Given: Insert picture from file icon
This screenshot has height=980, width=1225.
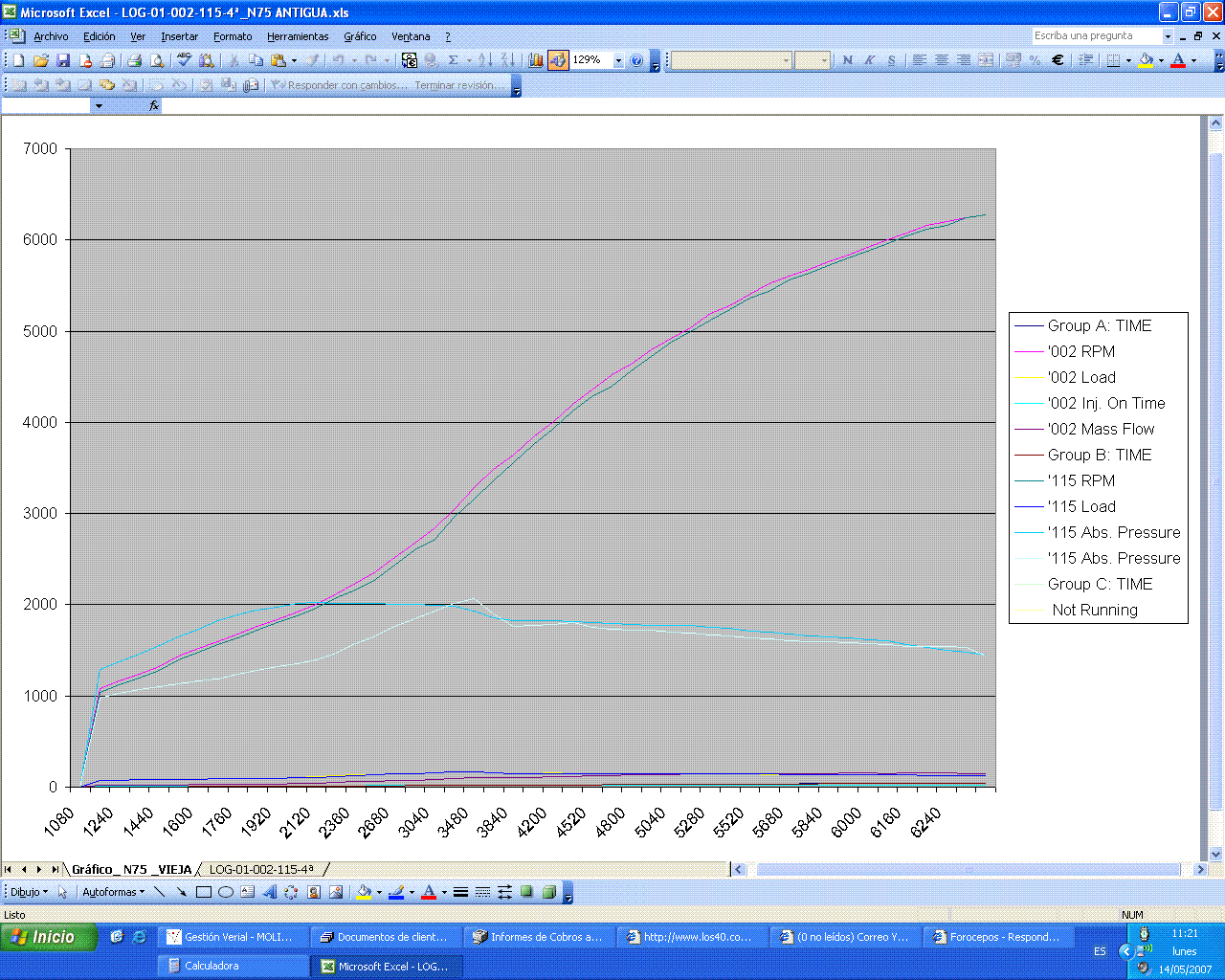Looking at the screenshot, I should [x=336, y=892].
